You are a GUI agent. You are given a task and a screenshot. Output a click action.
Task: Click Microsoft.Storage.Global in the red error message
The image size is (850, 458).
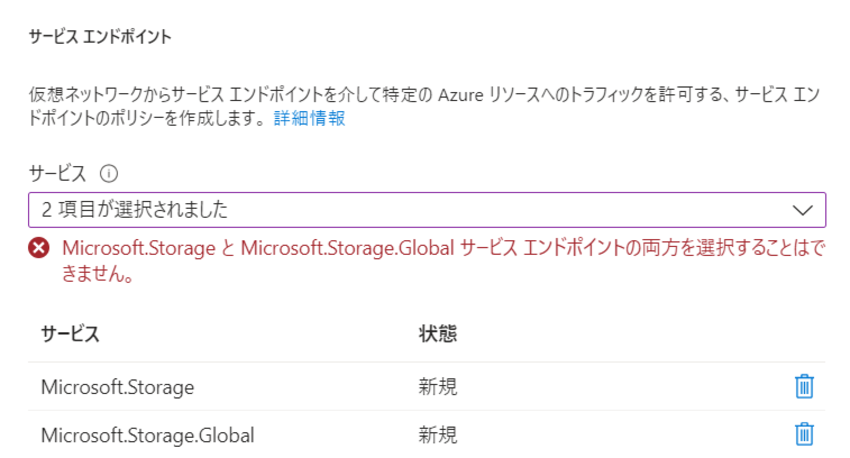coord(347,248)
